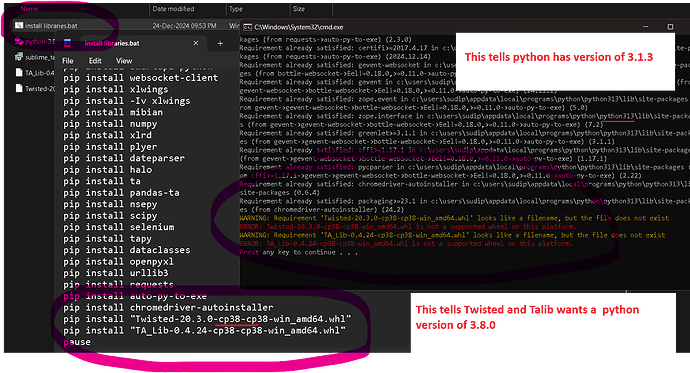Open the View menu in Notepad
This screenshot has height=373, width=690.
point(124,61)
